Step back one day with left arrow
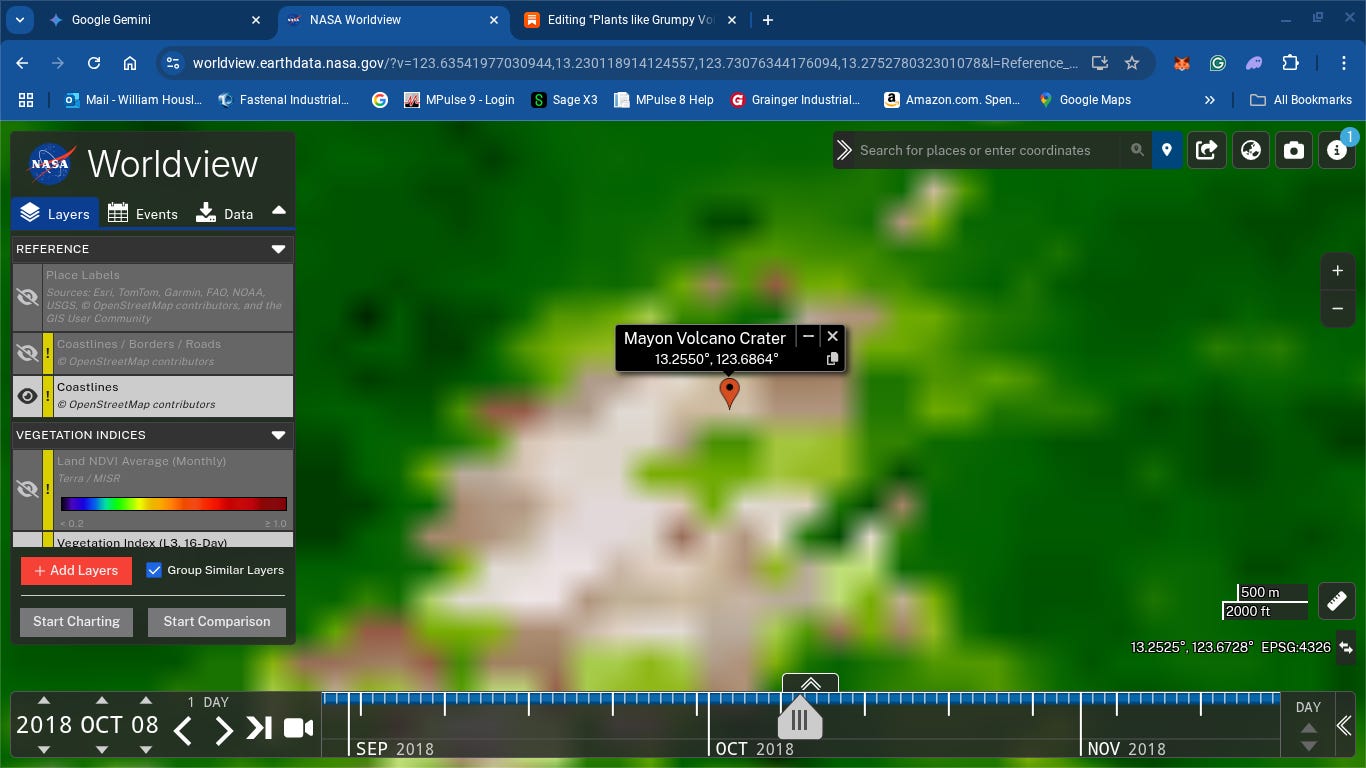This screenshot has height=768, width=1366. [183, 730]
